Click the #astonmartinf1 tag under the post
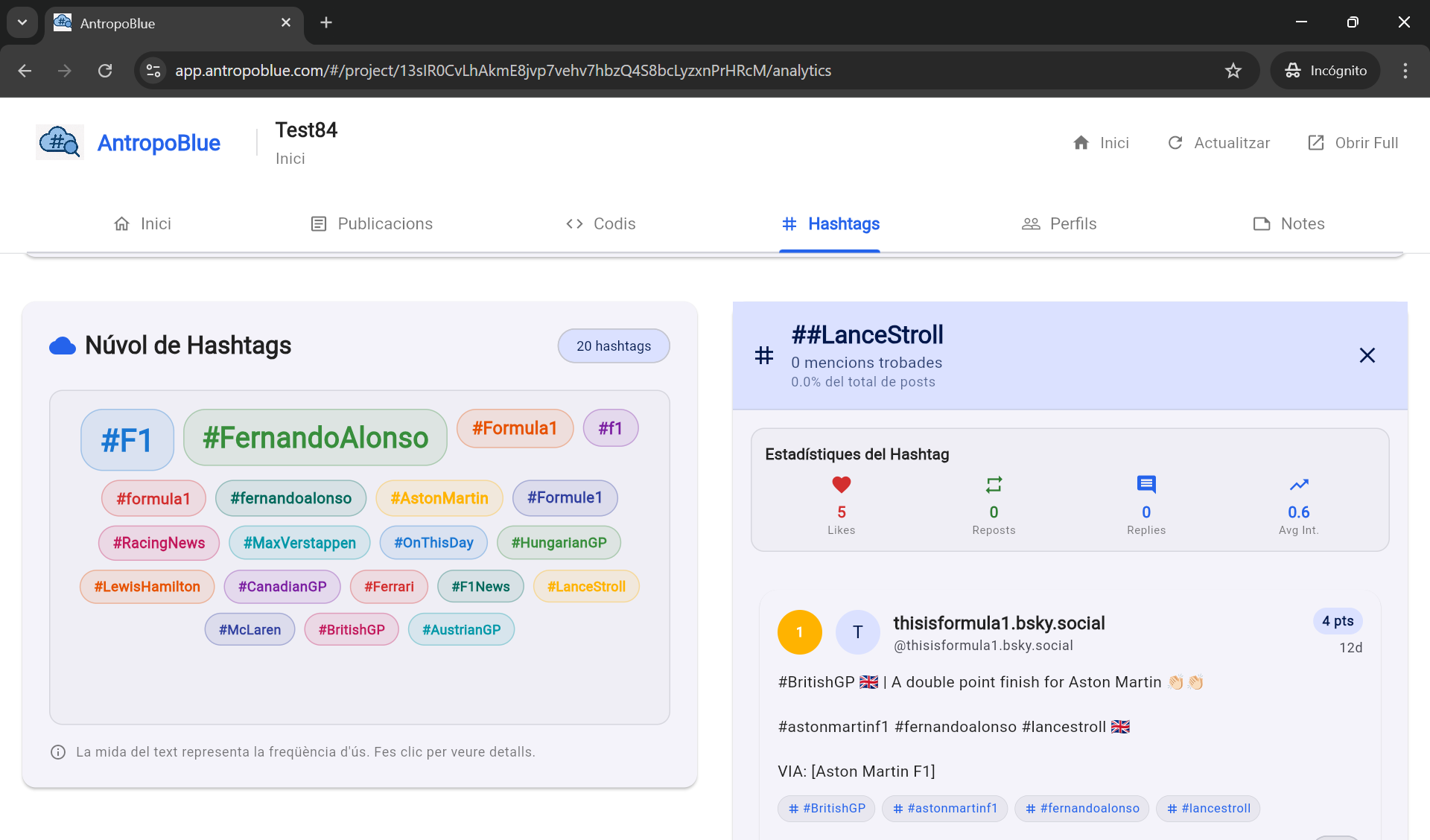The width and height of the screenshot is (1430, 840). tap(944, 809)
